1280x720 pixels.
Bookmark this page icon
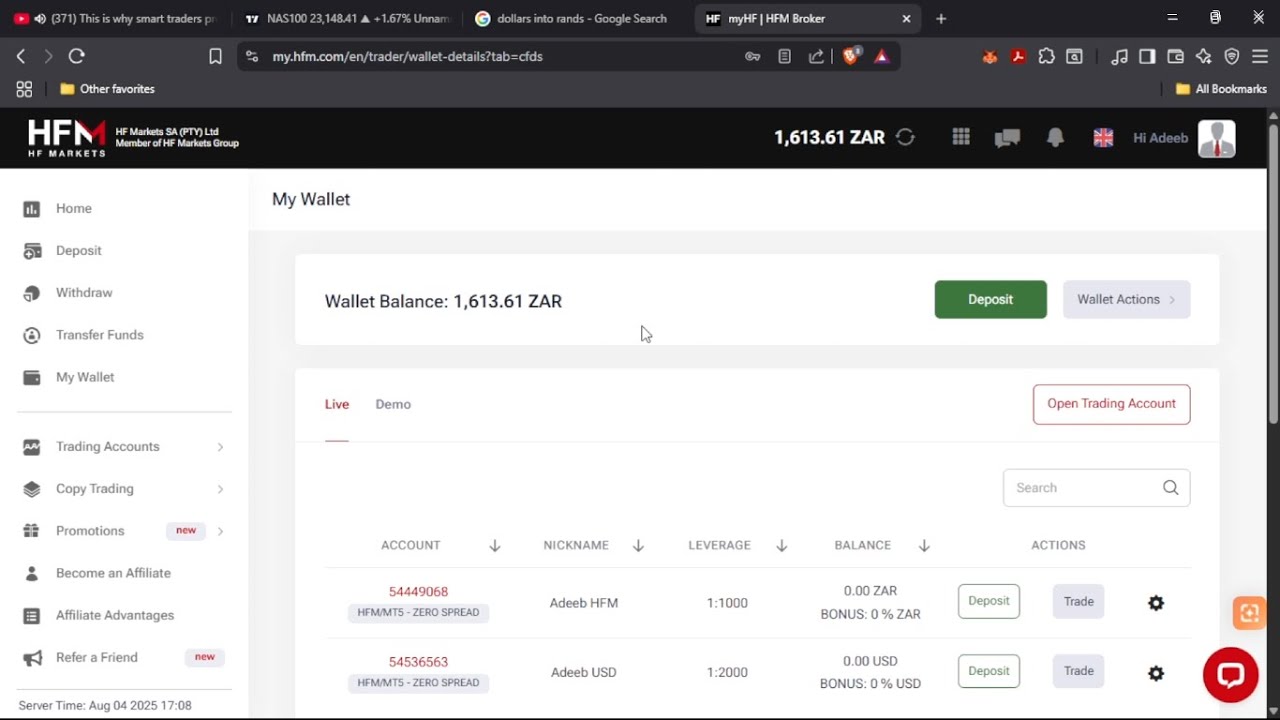215,57
